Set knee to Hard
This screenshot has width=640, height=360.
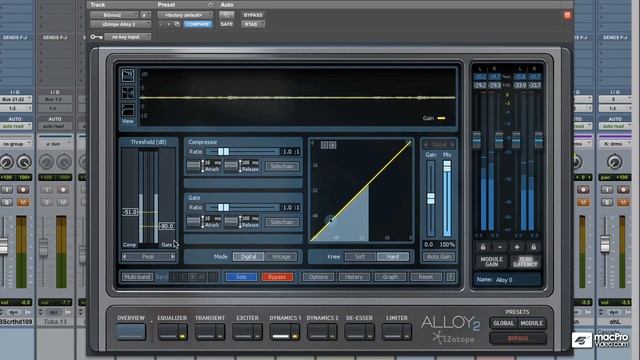[393, 257]
